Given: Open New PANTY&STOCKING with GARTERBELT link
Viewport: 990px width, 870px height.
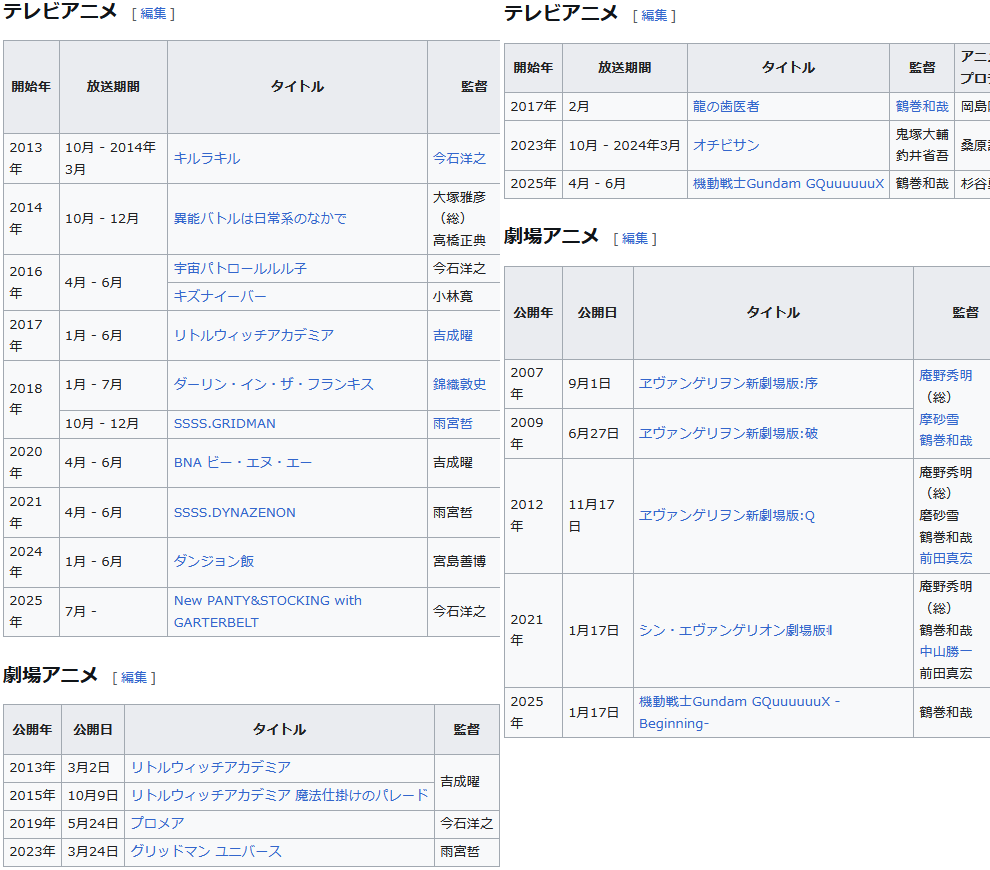Looking at the screenshot, I should (268, 611).
